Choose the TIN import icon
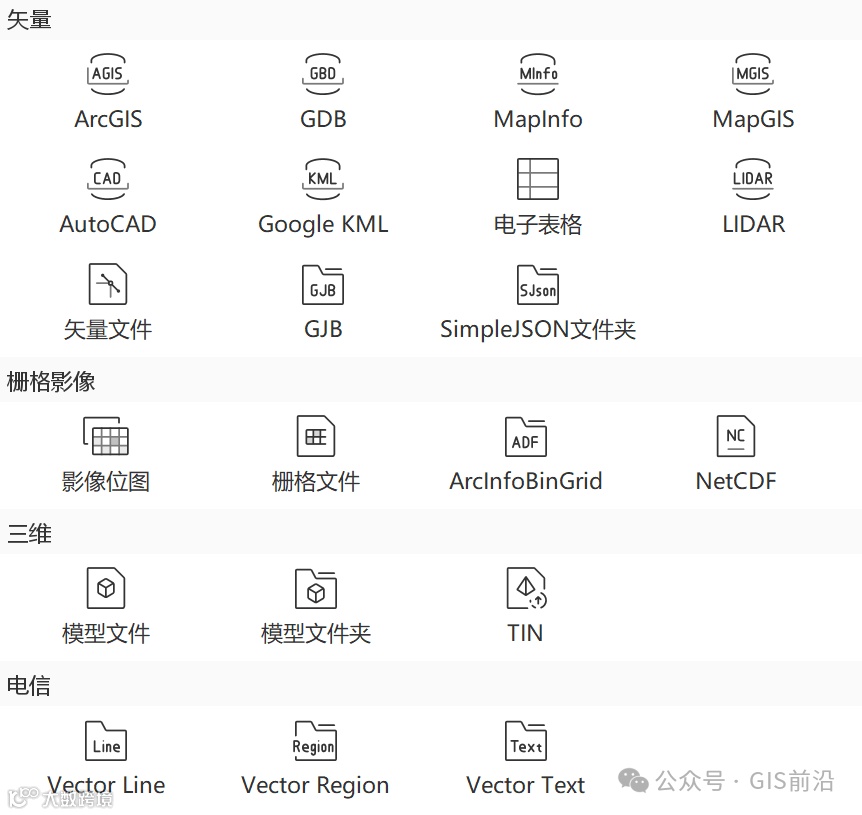Viewport: 862px width, 815px height. [526, 588]
